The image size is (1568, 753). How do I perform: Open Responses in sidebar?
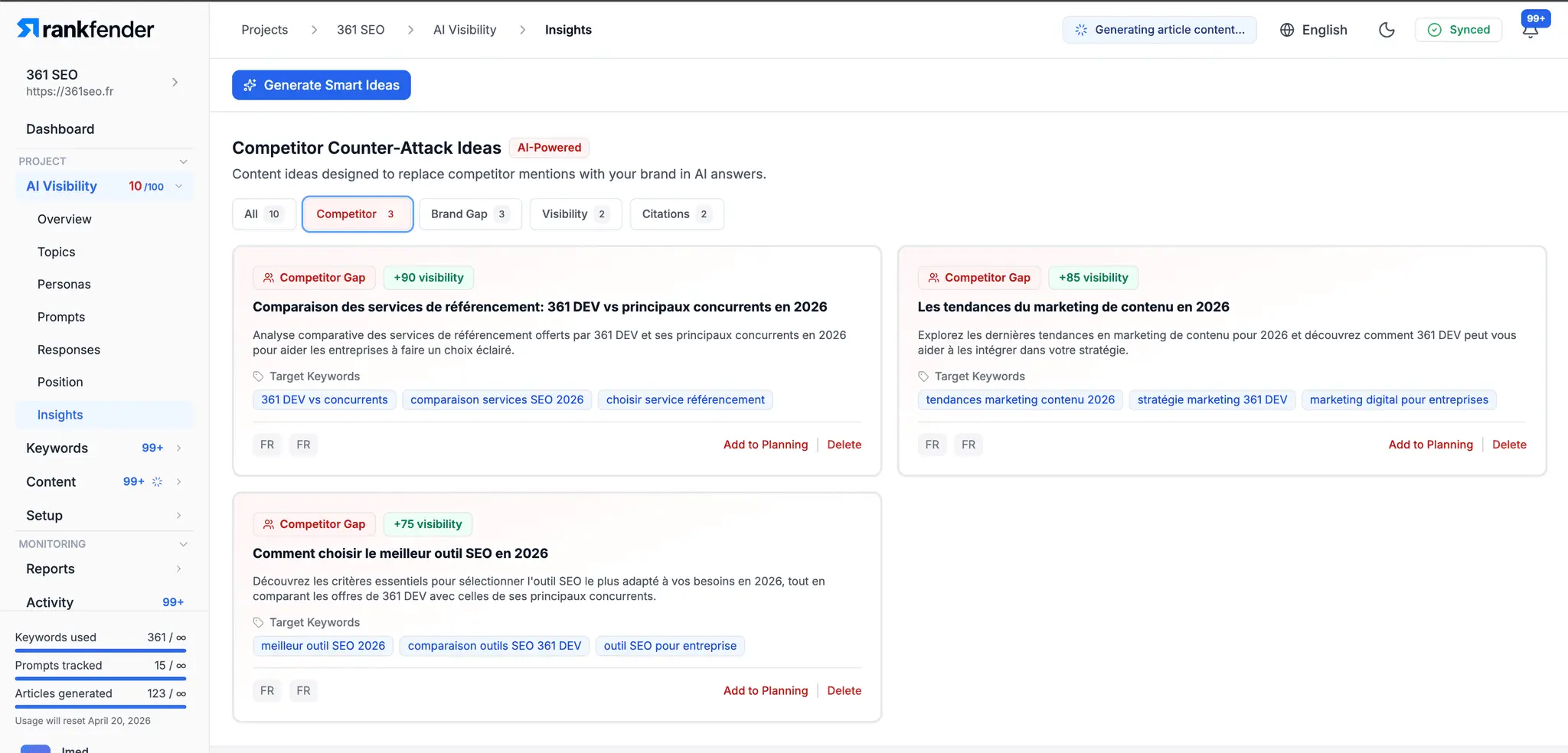[x=69, y=350]
